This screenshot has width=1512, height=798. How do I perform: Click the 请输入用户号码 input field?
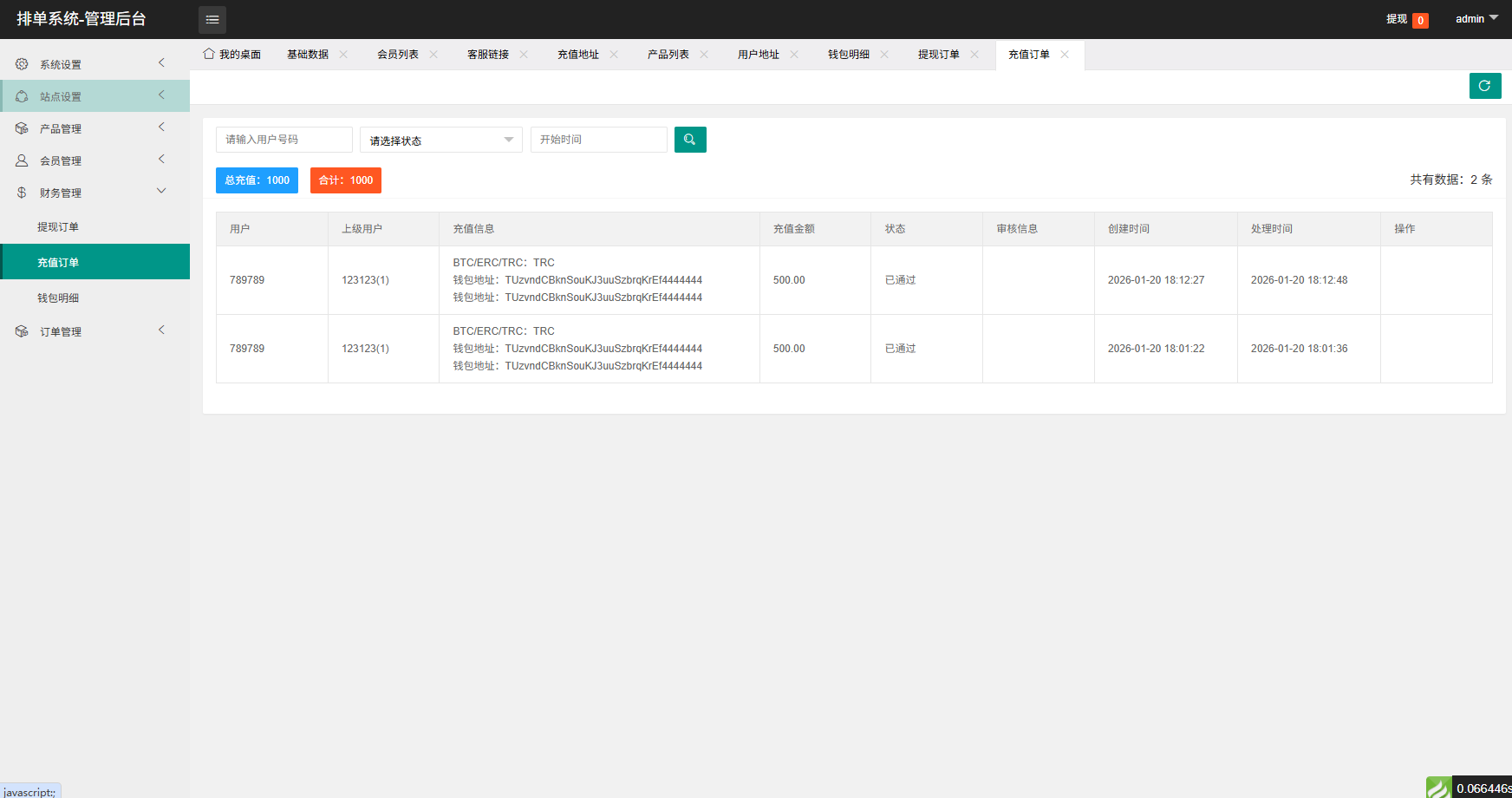283,140
